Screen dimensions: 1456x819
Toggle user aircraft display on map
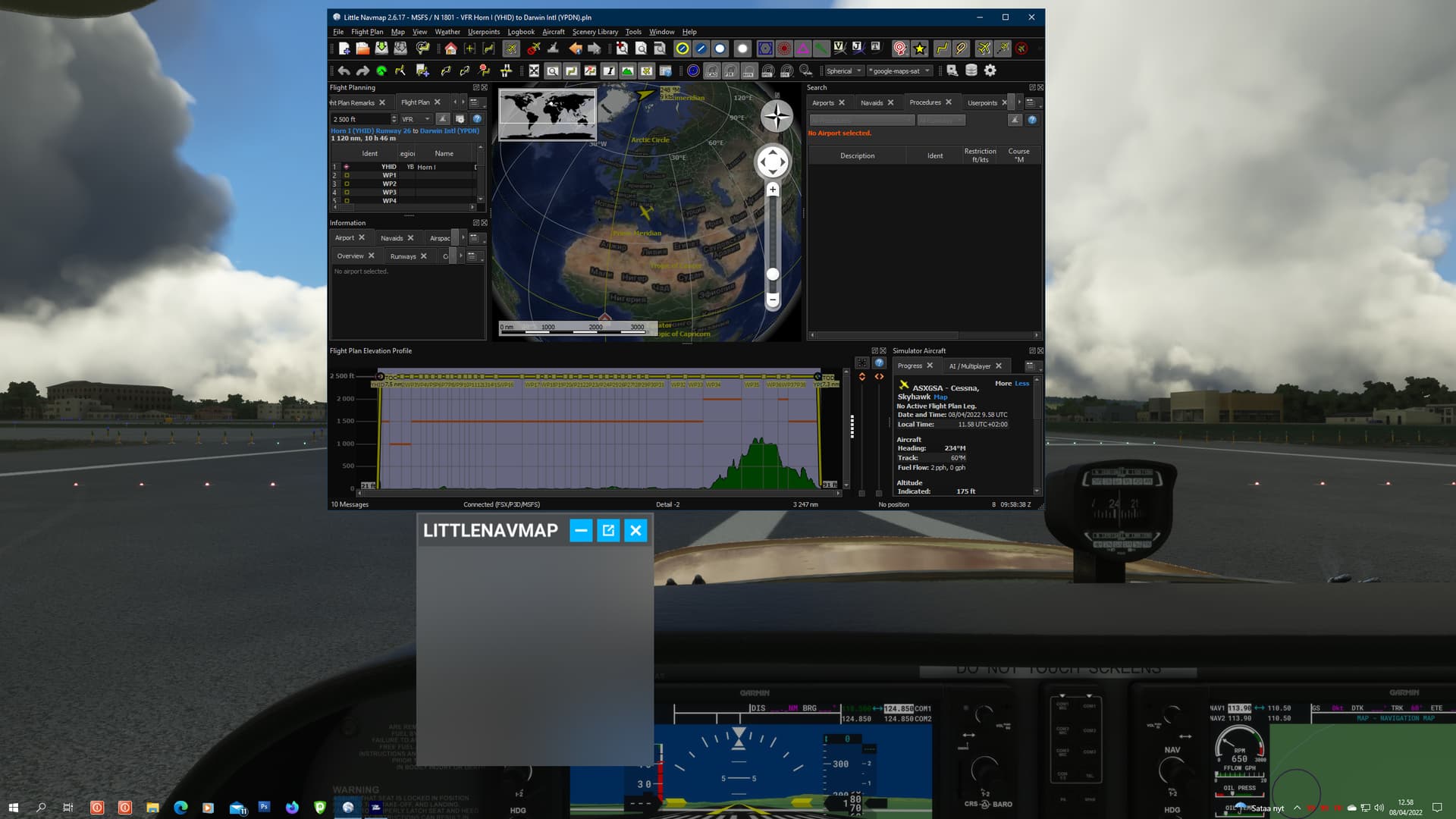pos(984,49)
